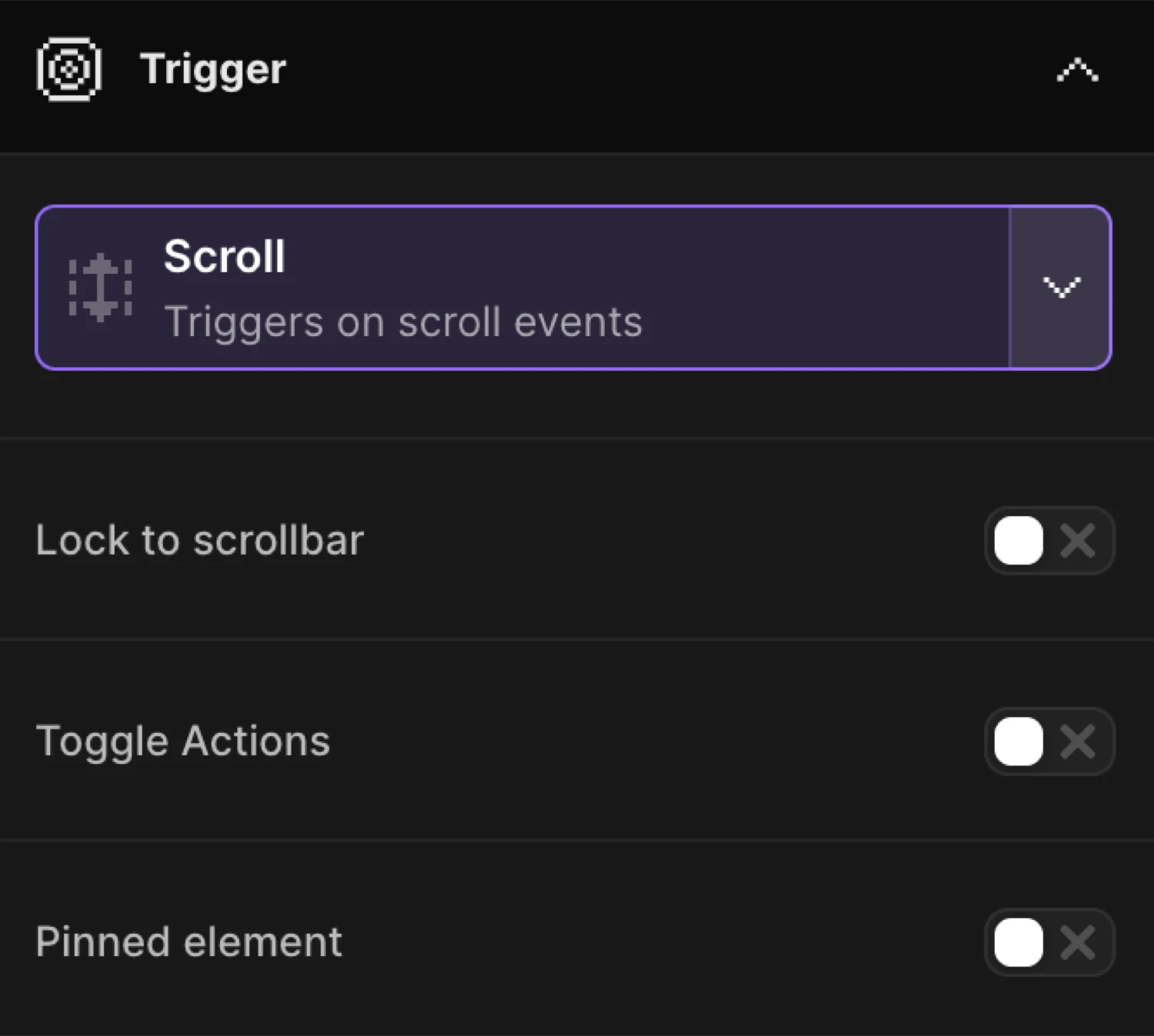This screenshot has width=1154, height=1036.
Task: Activate the Pinned element toggle
Action: tap(1018, 942)
